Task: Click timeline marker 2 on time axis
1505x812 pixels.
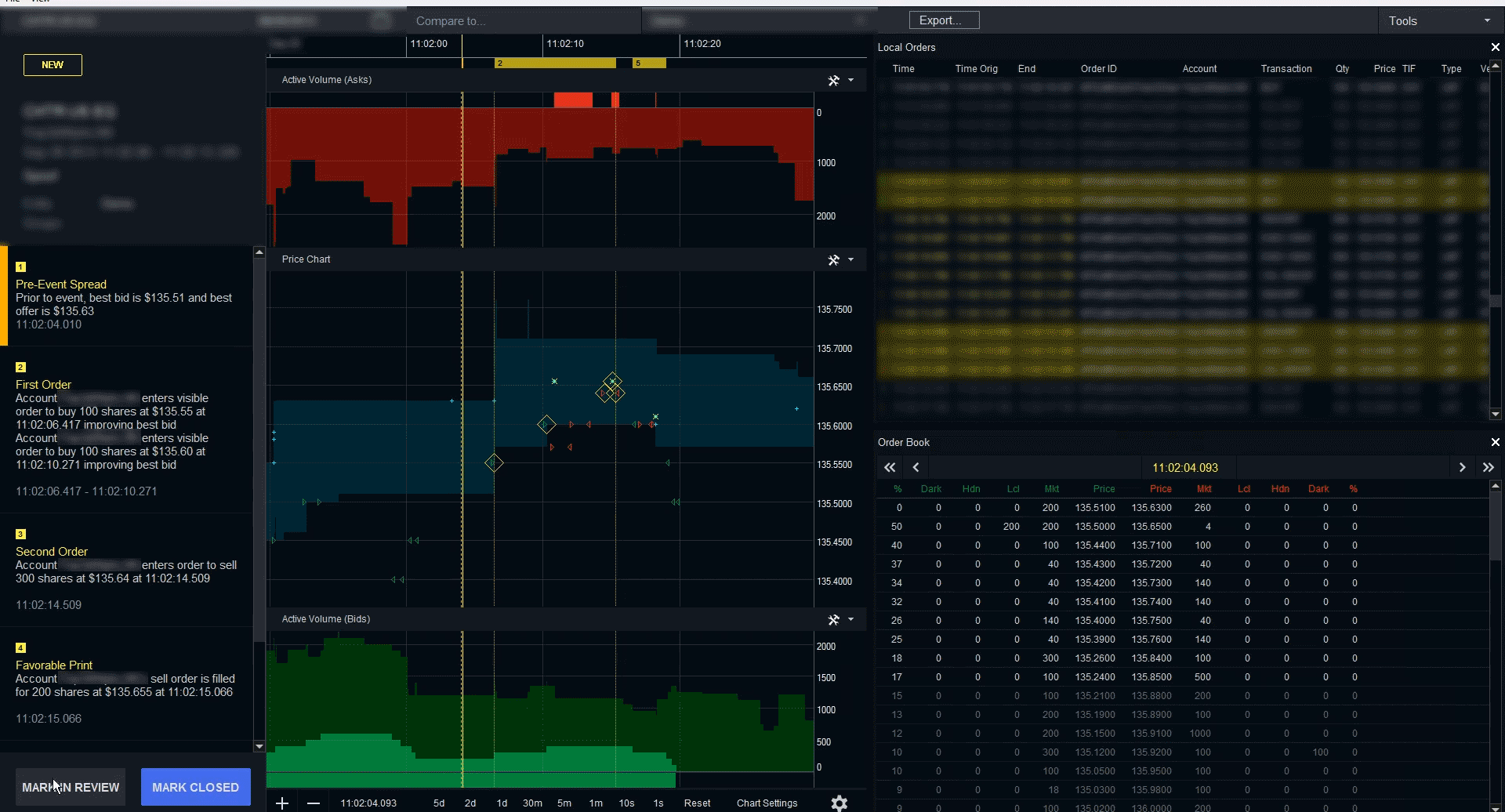Action: tap(555, 63)
